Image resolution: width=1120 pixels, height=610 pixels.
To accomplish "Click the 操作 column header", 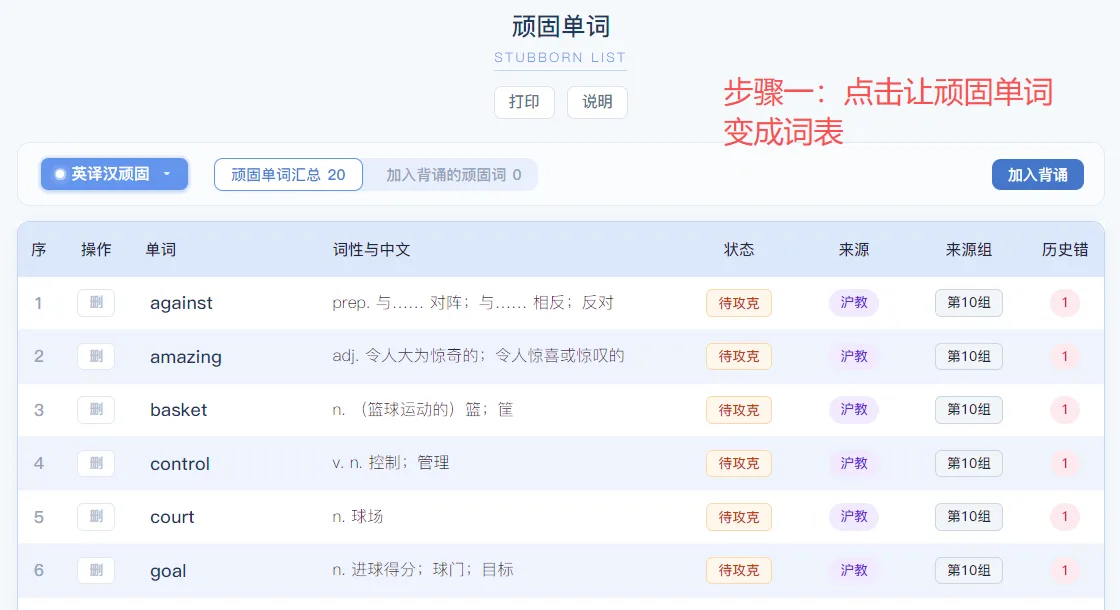I will (96, 249).
